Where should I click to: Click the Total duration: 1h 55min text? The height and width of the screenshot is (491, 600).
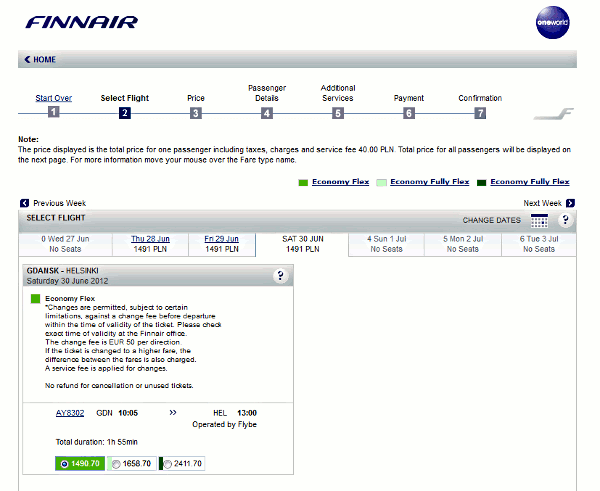(96, 442)
